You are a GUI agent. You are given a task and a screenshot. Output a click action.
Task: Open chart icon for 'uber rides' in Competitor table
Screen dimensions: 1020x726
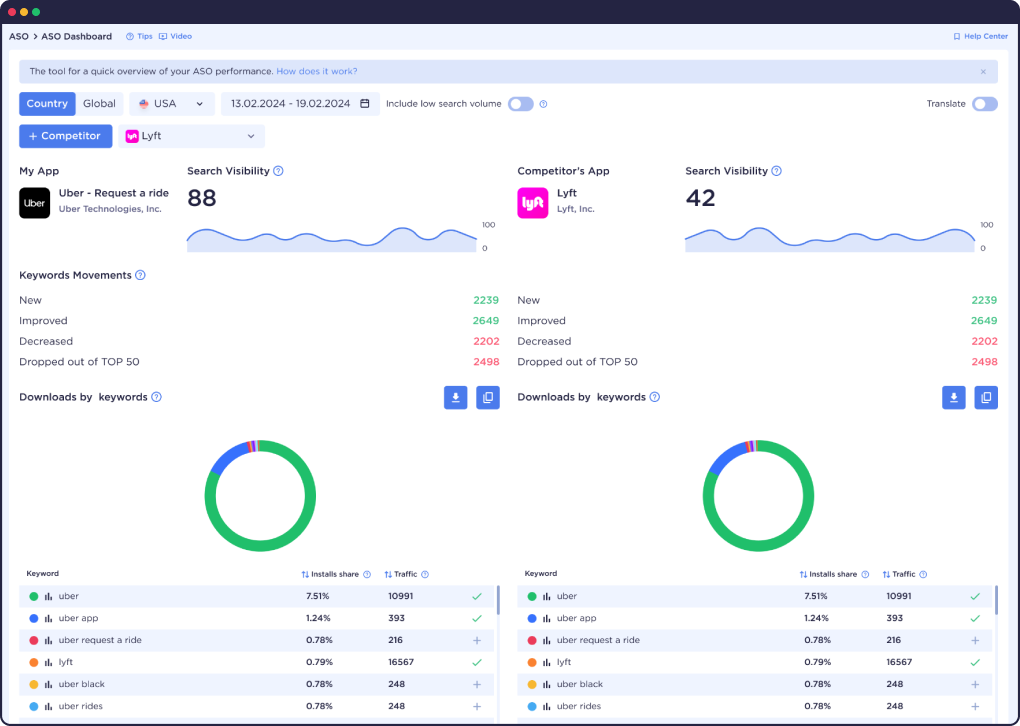click(x=547, y=706)
